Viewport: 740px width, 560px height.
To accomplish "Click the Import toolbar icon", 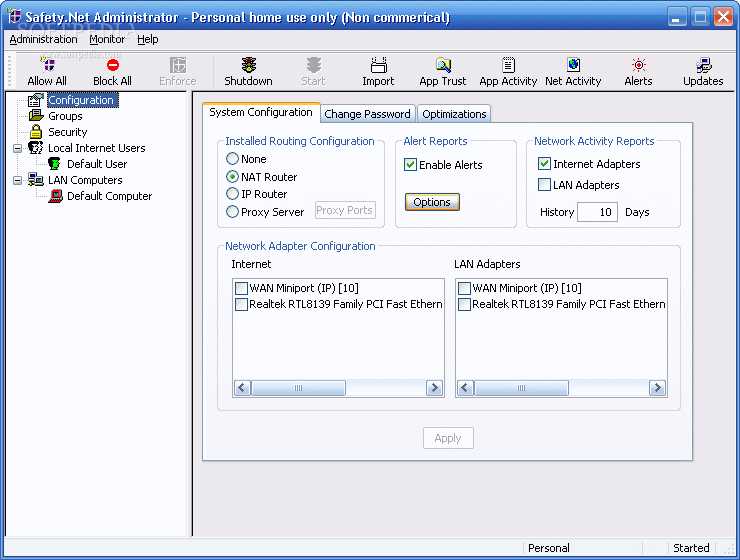I will [378, 65].
